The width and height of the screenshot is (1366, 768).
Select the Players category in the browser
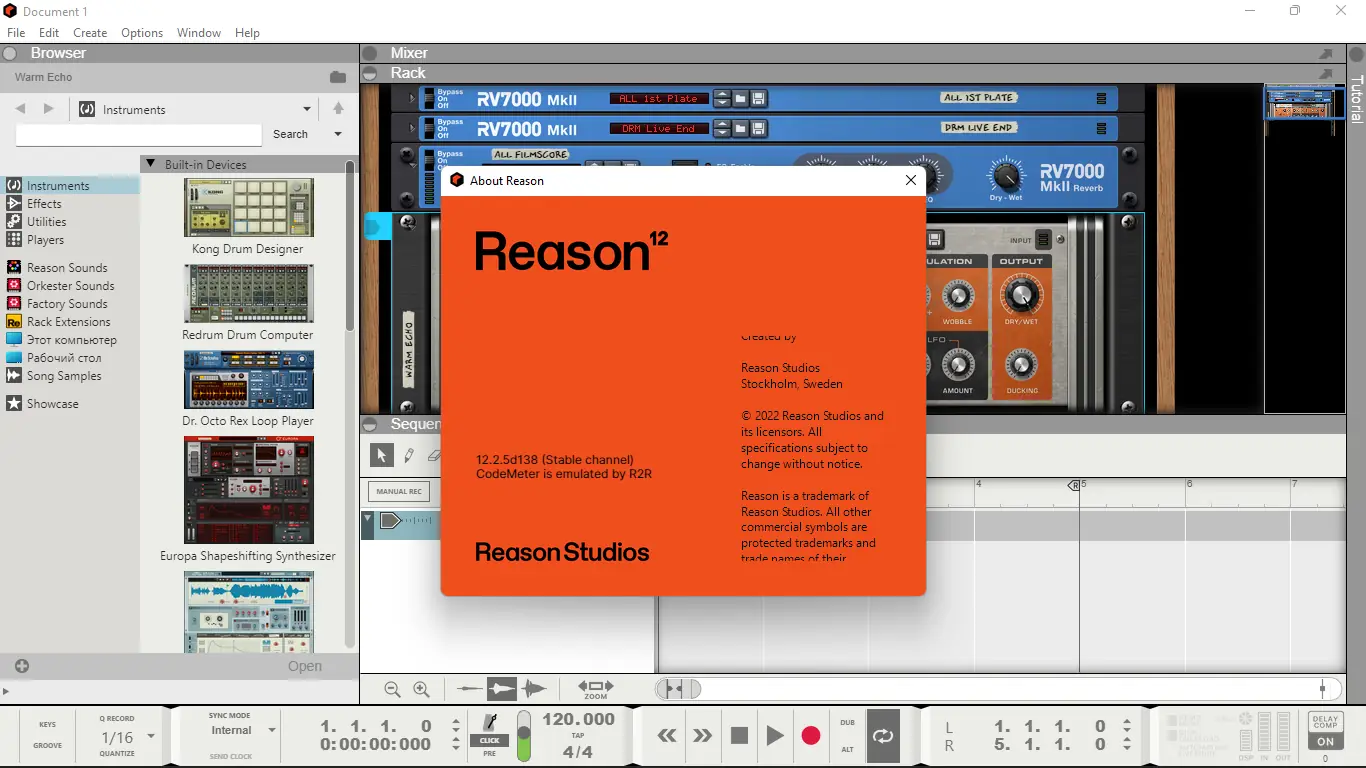[x=45, y=240]
